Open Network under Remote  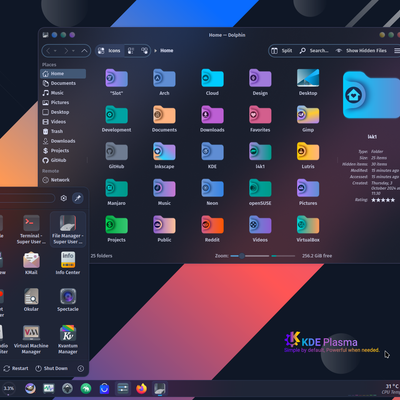point(63,180)
